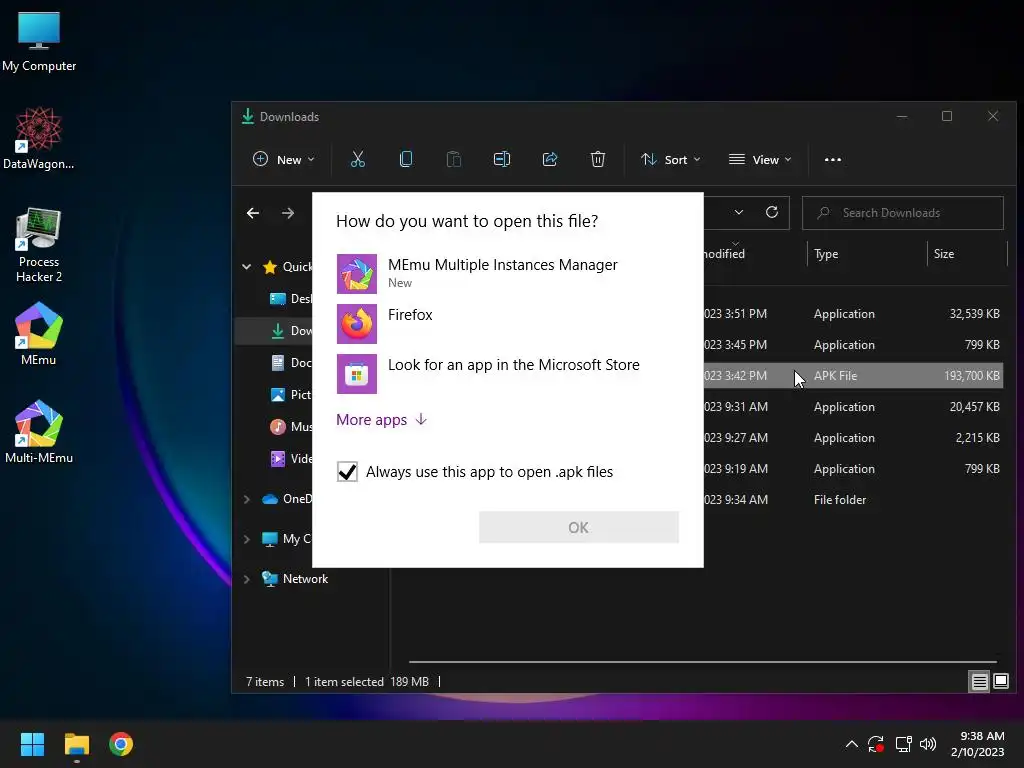Sort by the Size column header

(x=944, y=254)
